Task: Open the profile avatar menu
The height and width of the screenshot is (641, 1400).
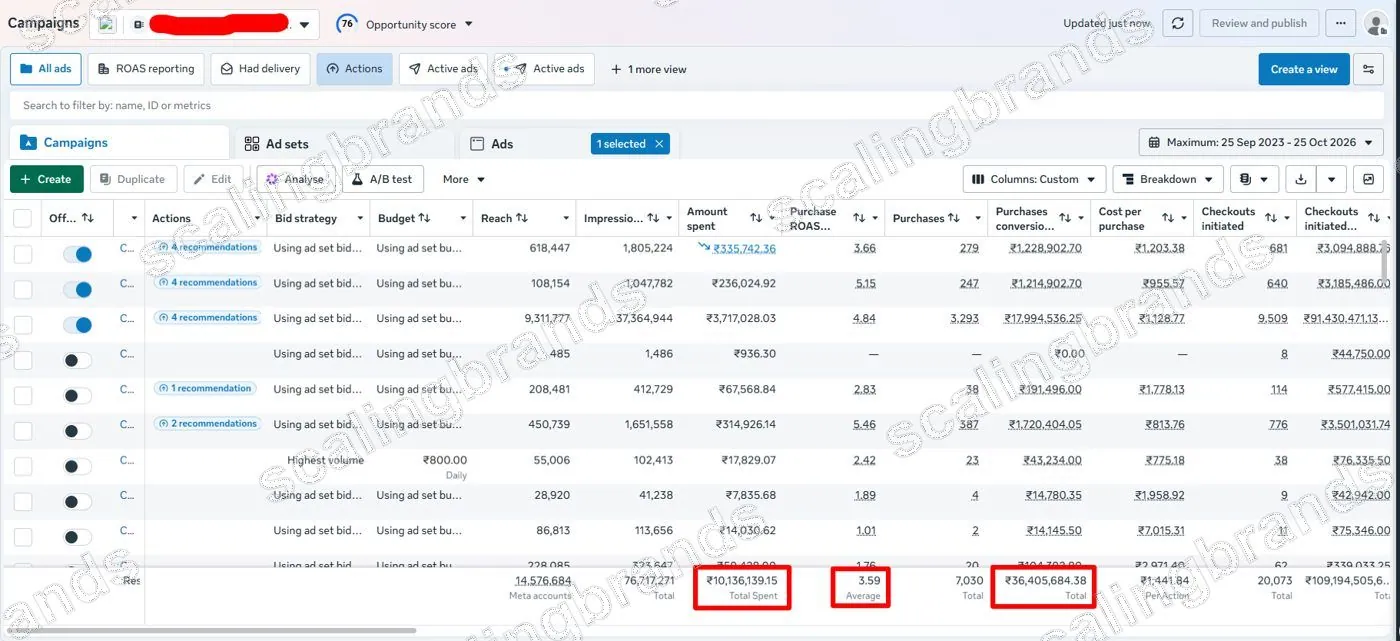Action: tap(1376, 23)
